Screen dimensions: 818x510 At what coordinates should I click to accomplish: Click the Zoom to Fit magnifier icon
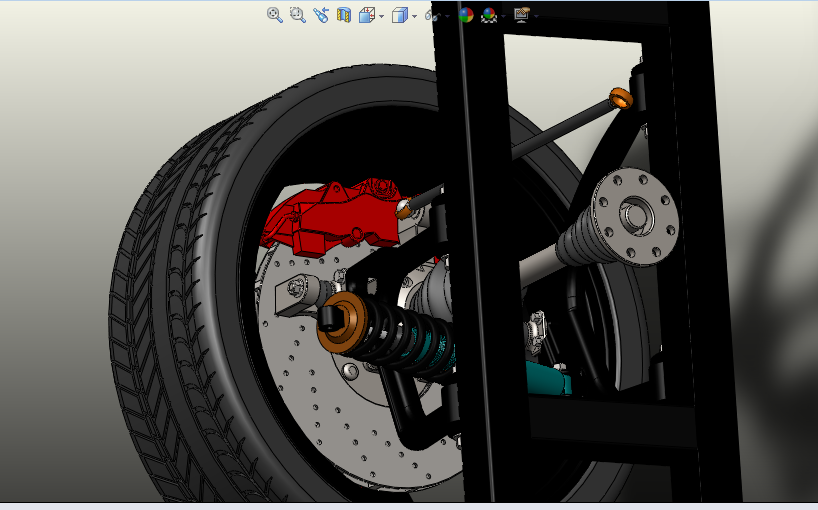tap(274, 15)
